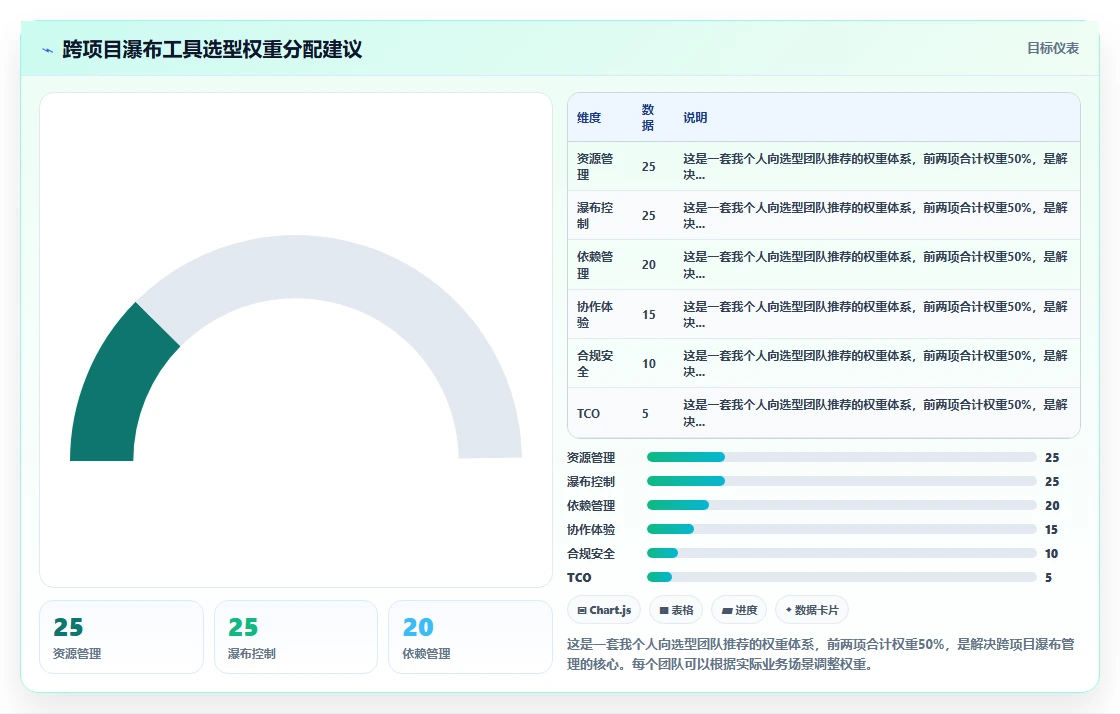Click the 瀑布控制 progress bar
This screenshot has width=1120, height=714.
click(x=841, y=481)
